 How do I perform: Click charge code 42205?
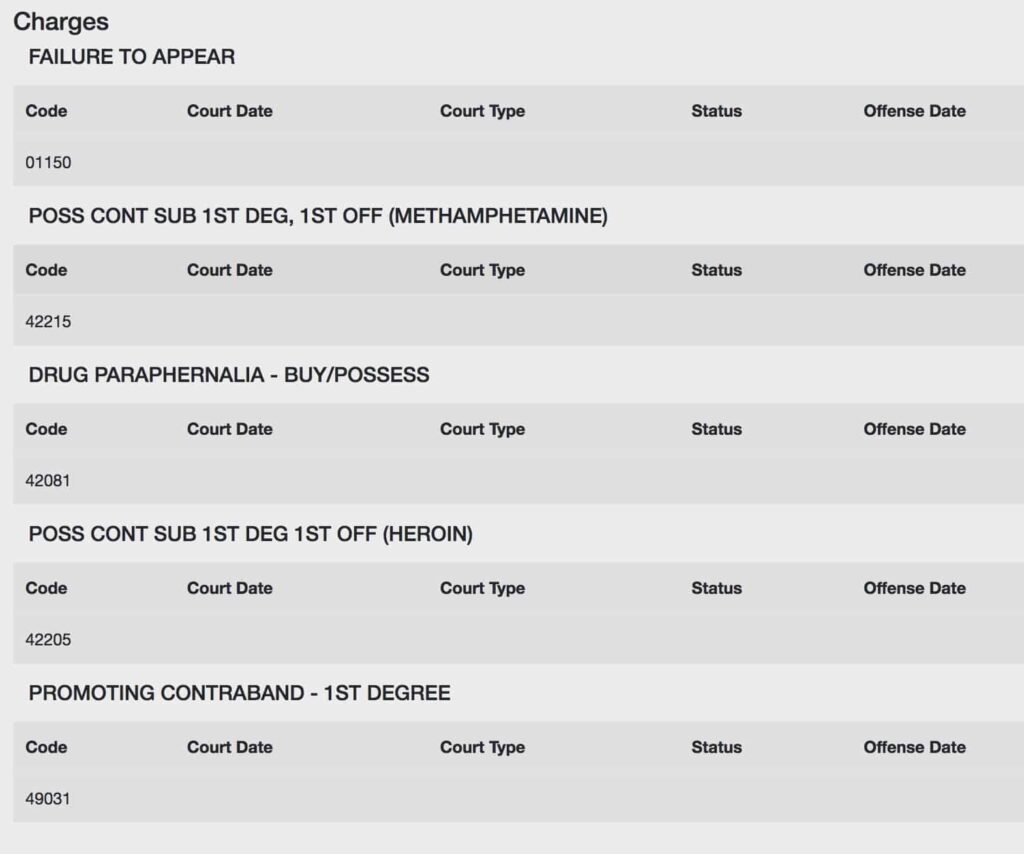click(x=48, y=639)
